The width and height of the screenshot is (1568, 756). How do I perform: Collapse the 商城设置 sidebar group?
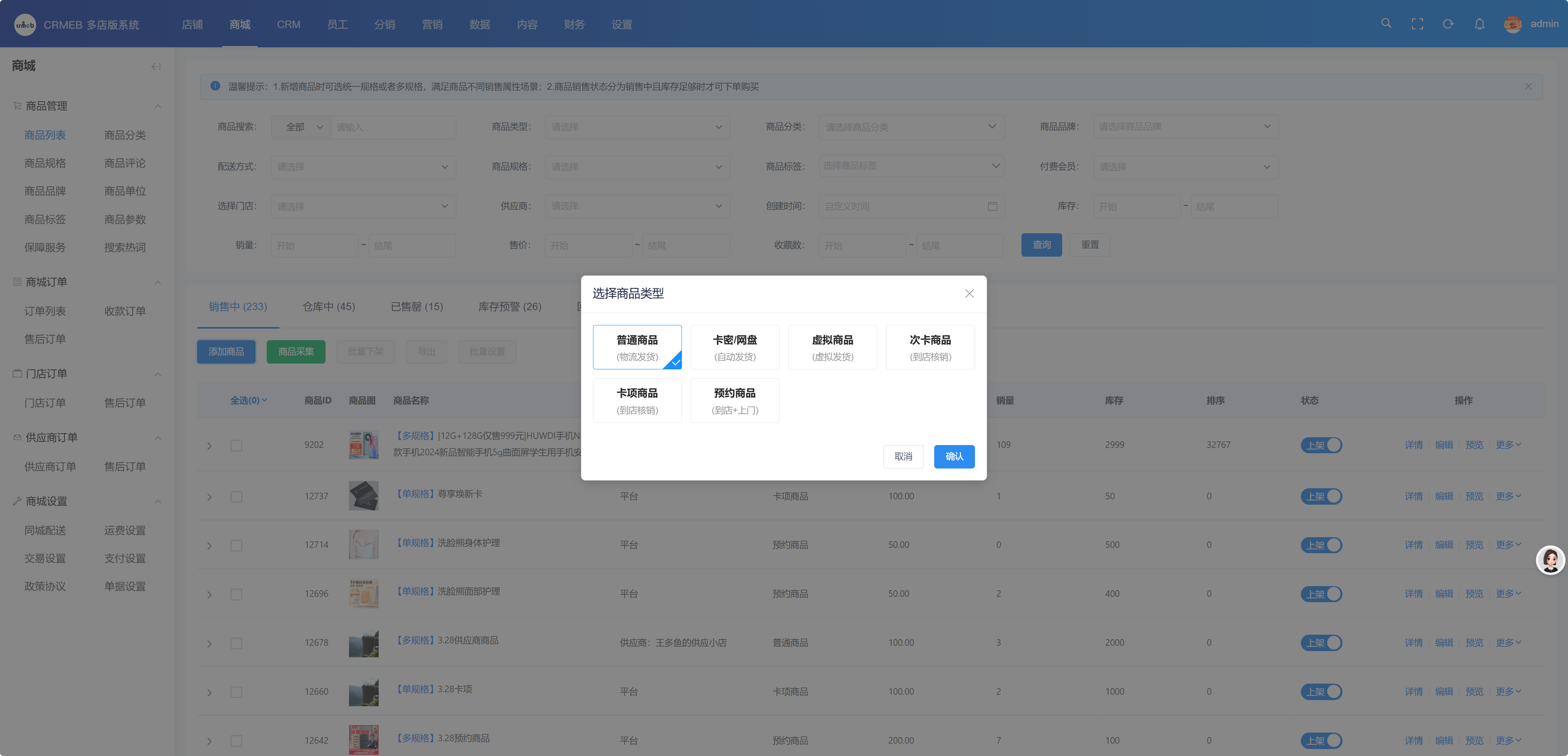click(x=158, y=502)
